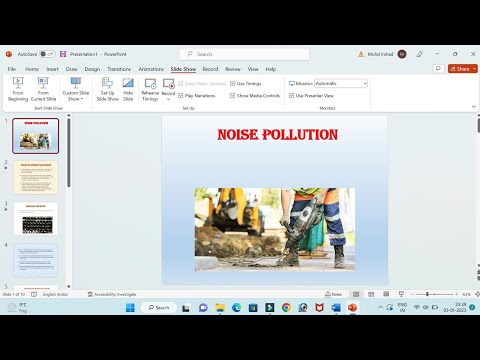Click the zoom in plus button

coord(456,294)
